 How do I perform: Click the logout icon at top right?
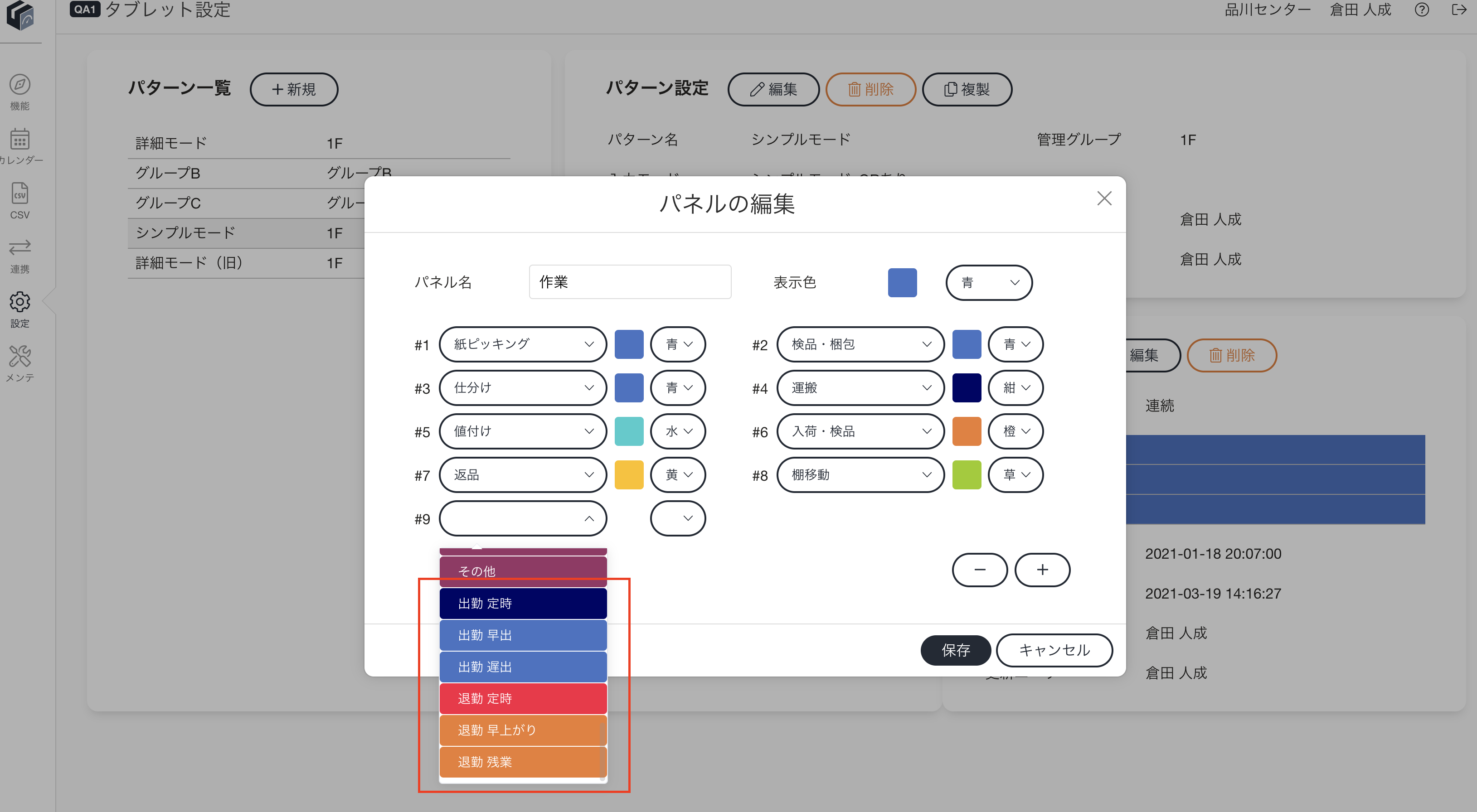pyautogui.click(x=1459, y=10)
